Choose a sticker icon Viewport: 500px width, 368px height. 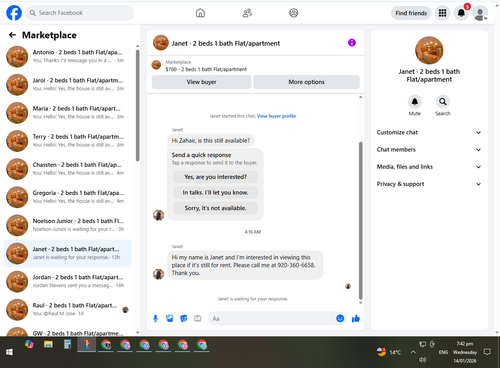pyautogui.click(x=184, y=318)
